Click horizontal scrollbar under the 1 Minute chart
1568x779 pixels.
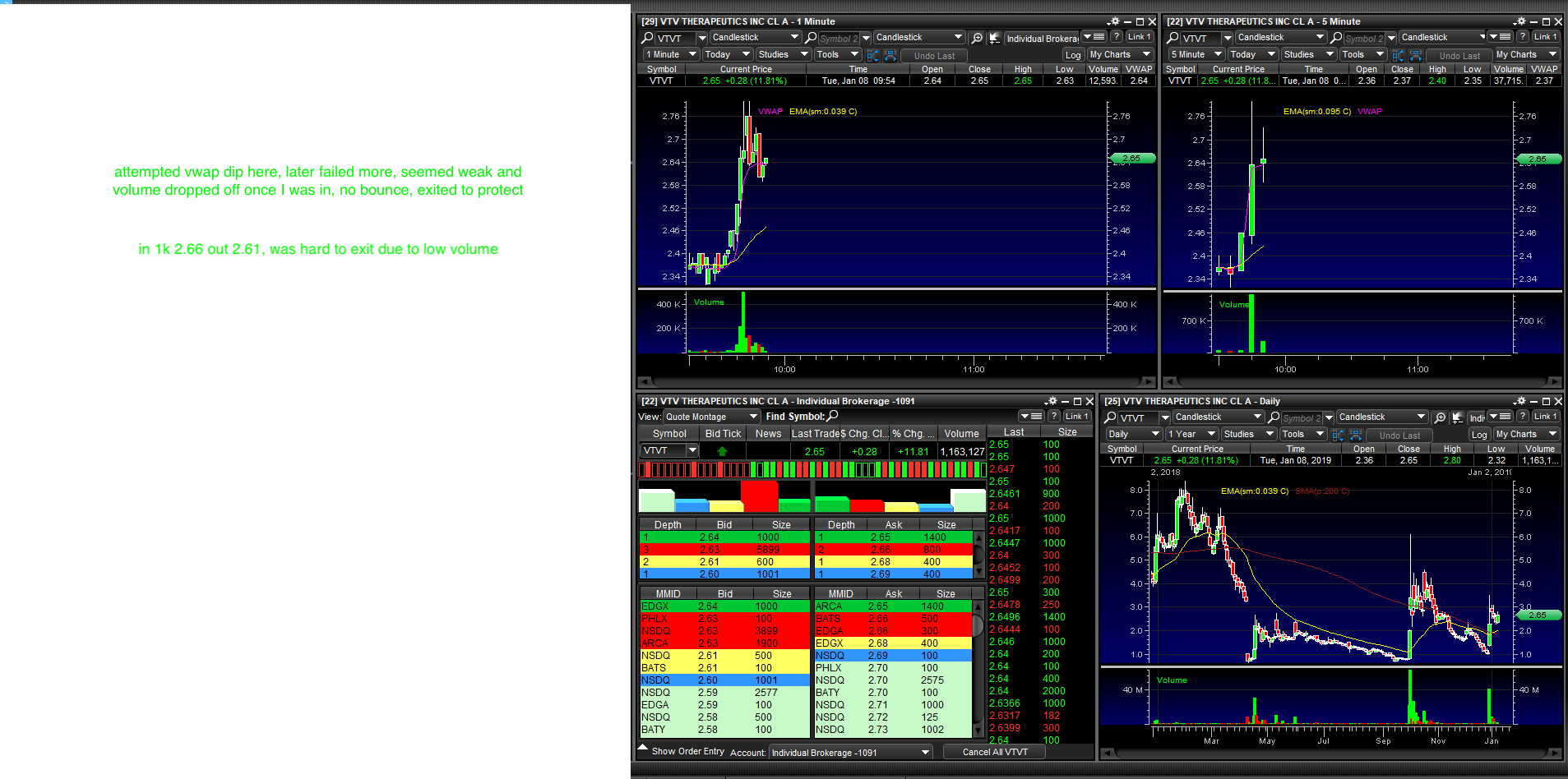pyautogui.click(x=896, y=382)
